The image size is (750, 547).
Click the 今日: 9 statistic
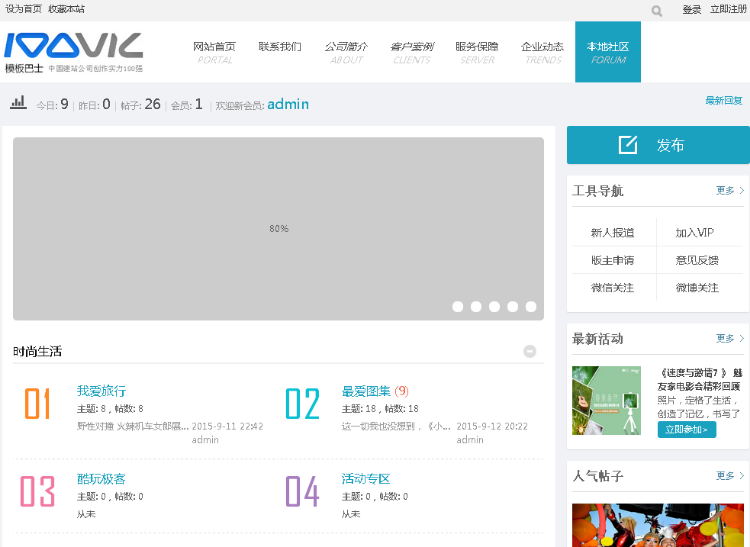click(53, 104)
